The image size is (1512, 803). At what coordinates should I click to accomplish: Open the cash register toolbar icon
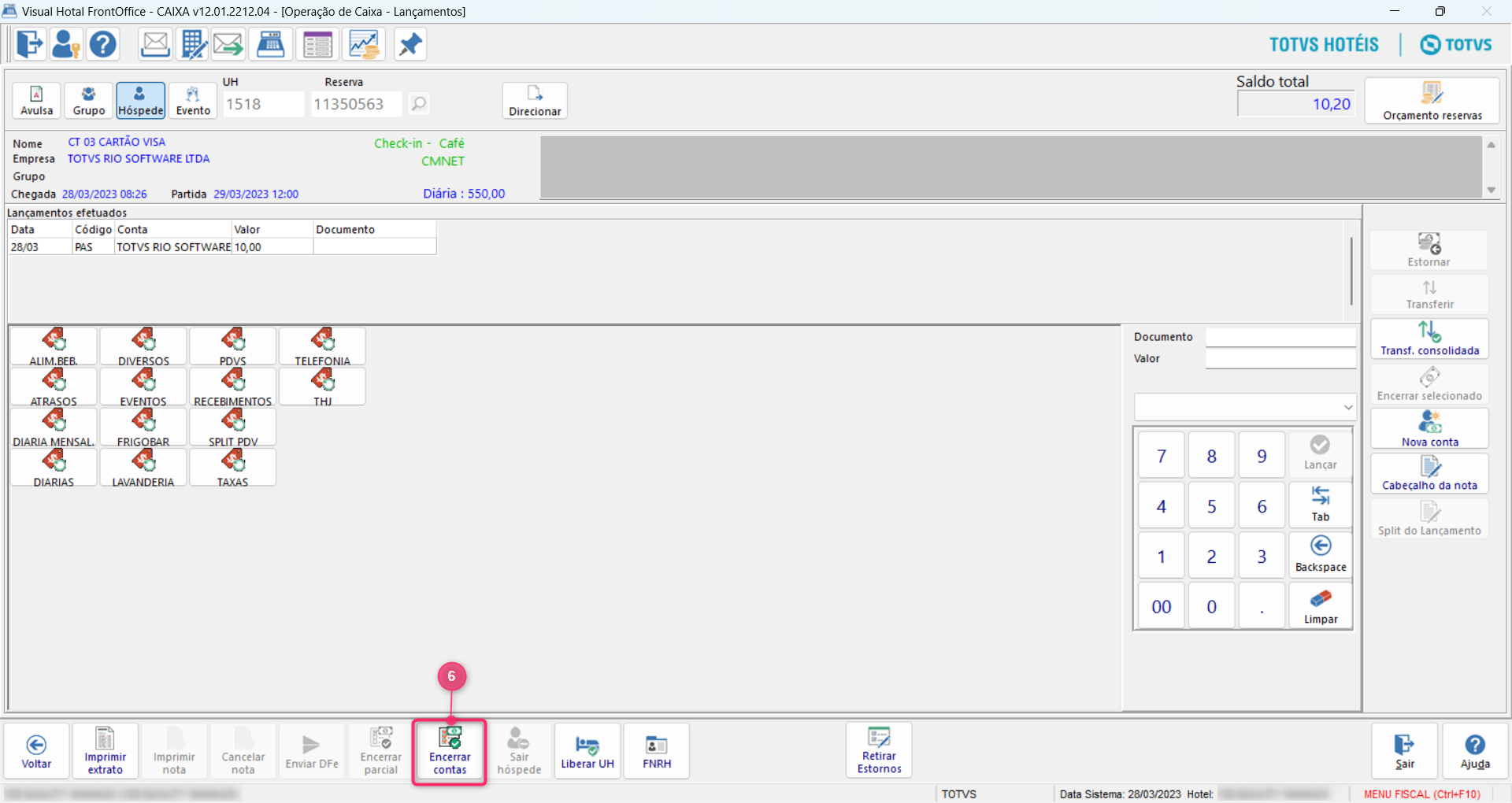click(271, 44)
